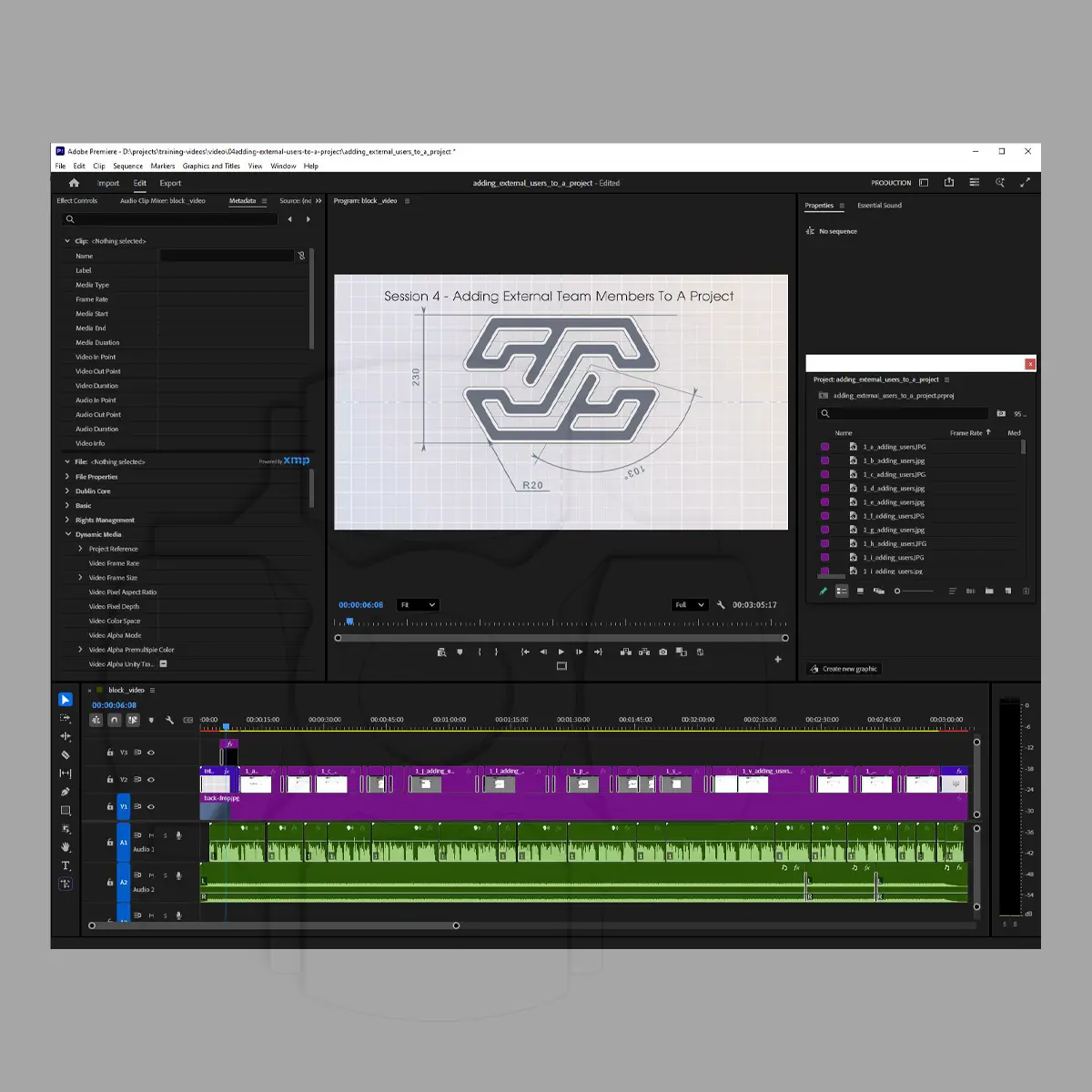This screenshot has height=1092, width=1092.
Task: Mute the Audio 1 track
Action: pyautogui.click(x=151, y=835)
